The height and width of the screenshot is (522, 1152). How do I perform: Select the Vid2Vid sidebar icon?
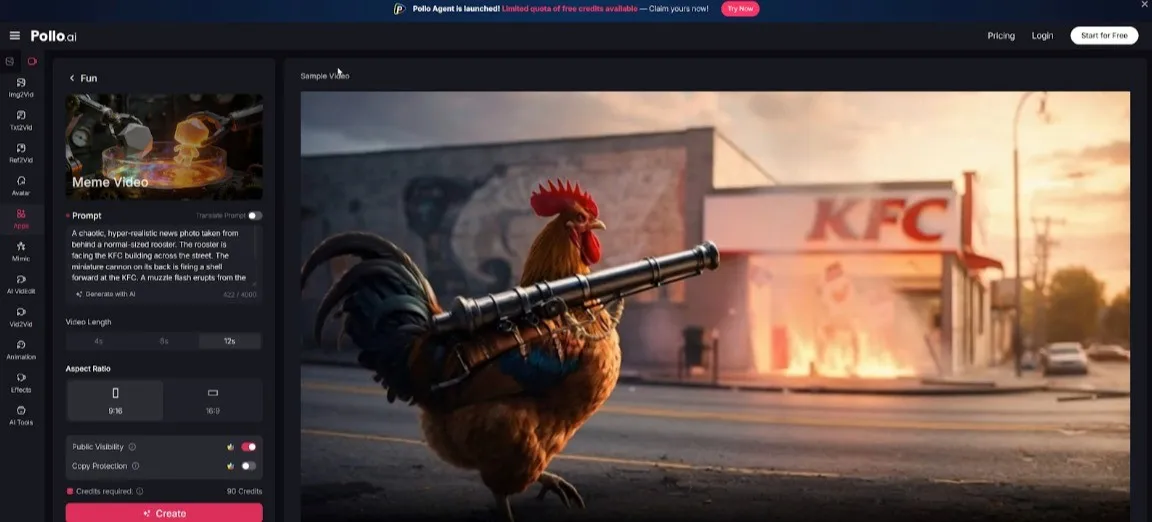coord(21,316)
